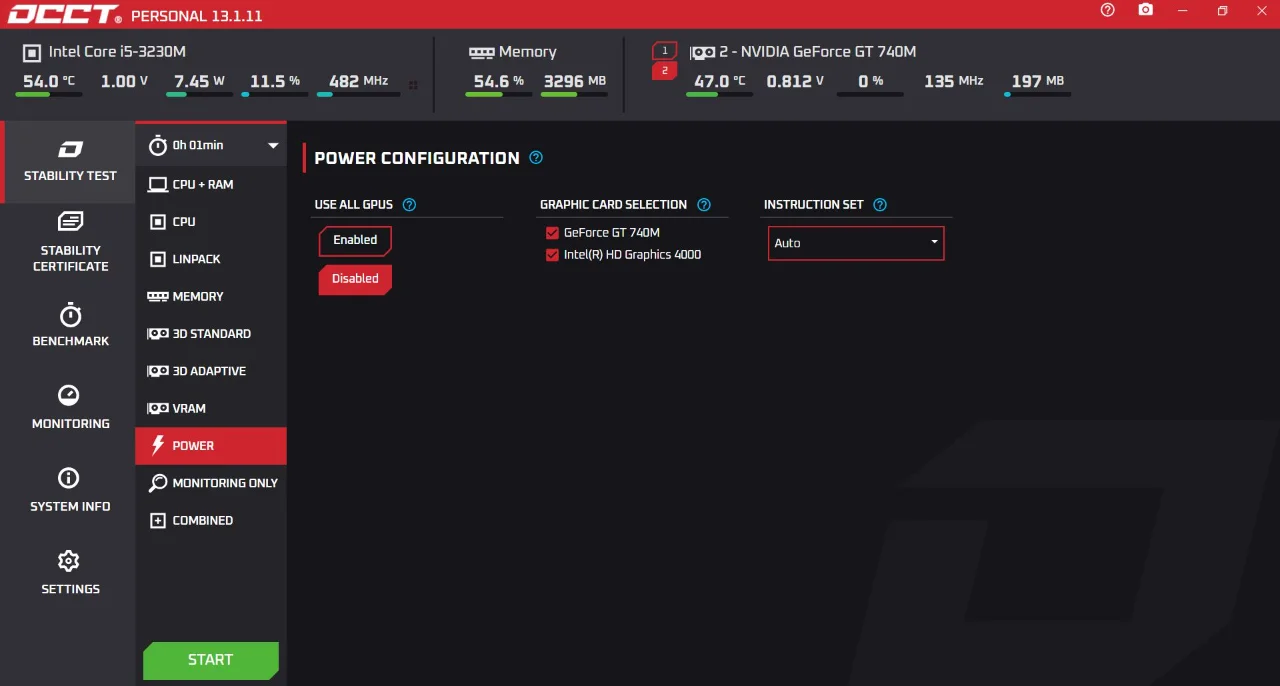This screenshot has width=1280, height=686.
Task: Click the Intel Core i5-3230M CPU chip icon
Action: click(32, 52)
